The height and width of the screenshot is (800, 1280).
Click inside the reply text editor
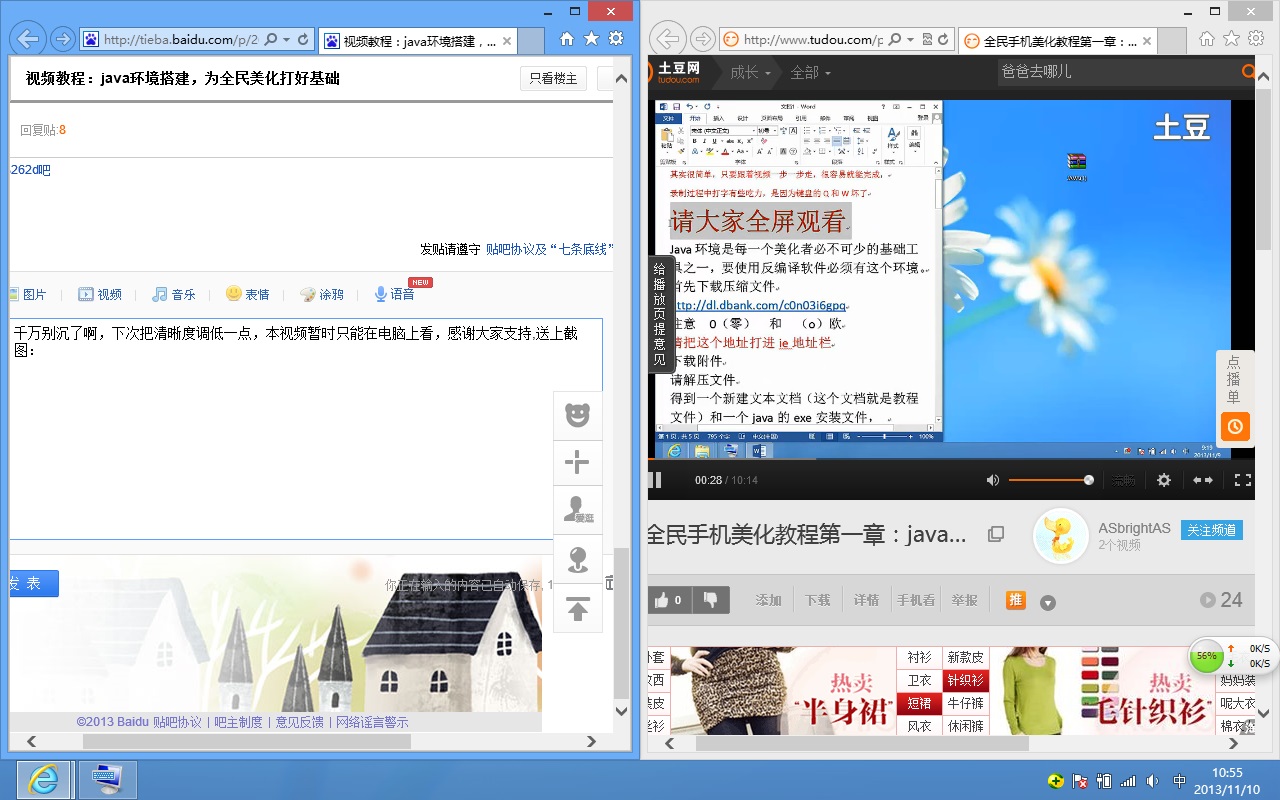tap(306, 428)
